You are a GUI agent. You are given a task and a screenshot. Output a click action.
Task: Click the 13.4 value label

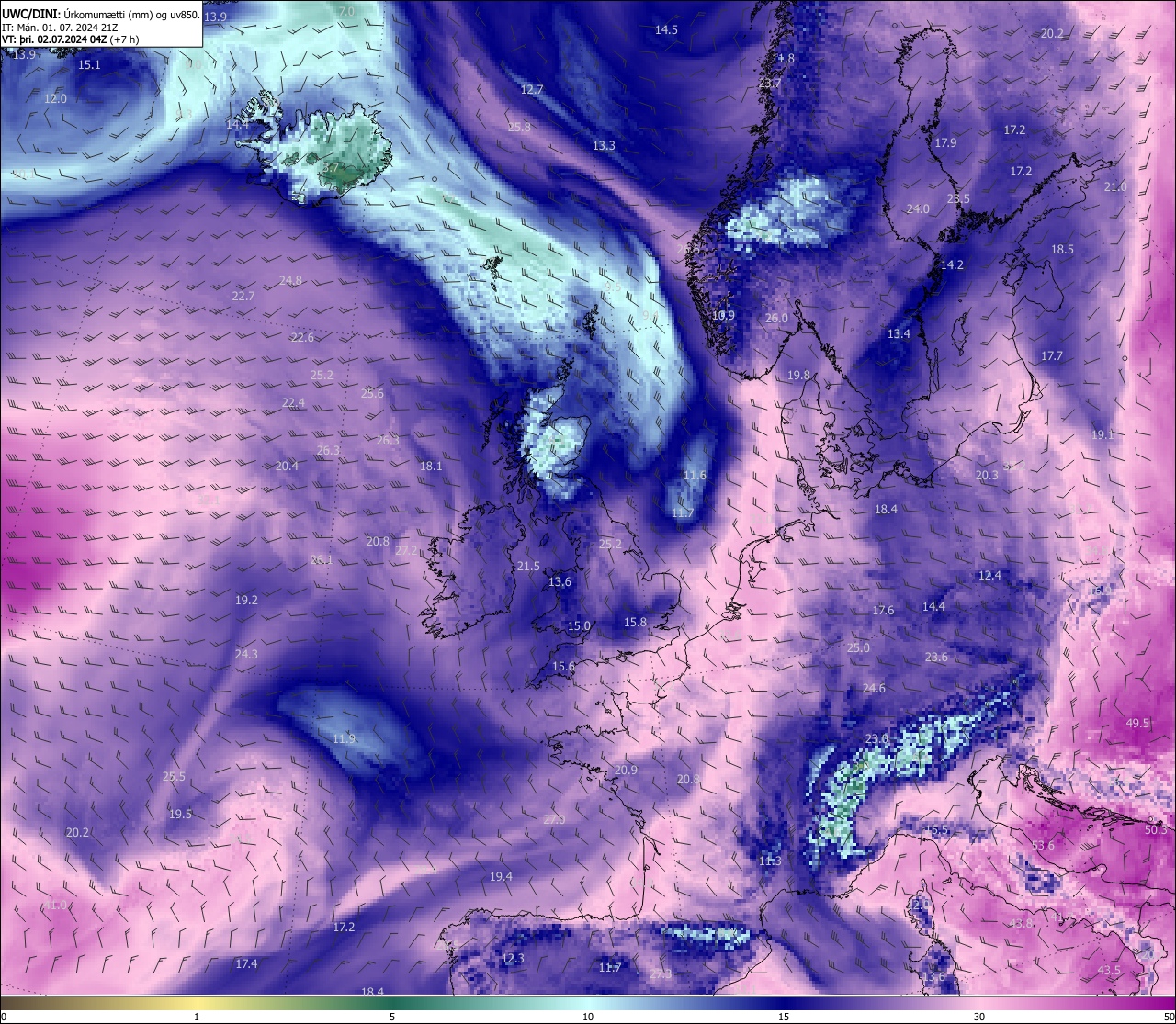click(x=899, y=333)
